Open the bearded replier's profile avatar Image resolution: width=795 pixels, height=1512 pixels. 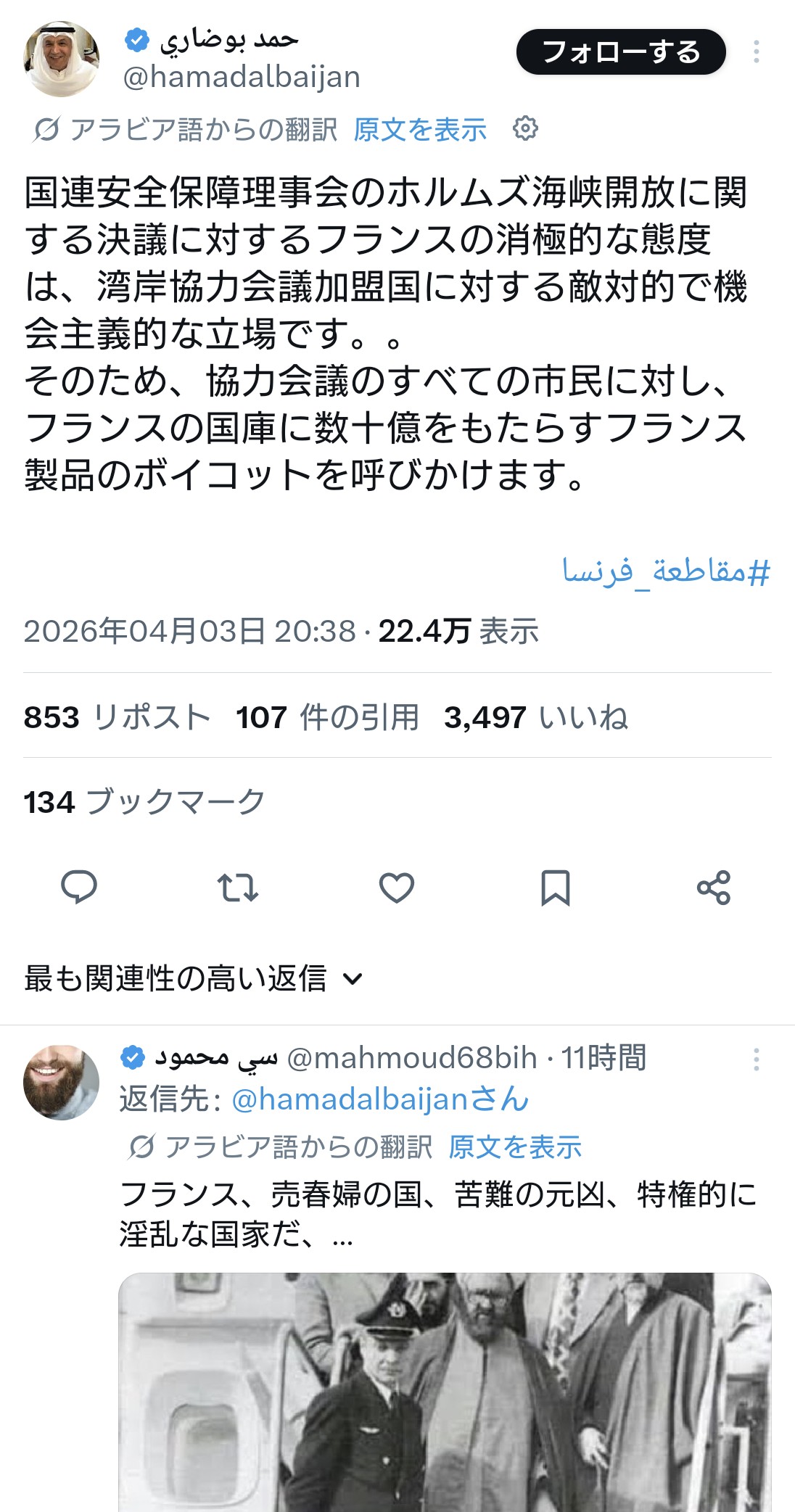[62, 1082]
